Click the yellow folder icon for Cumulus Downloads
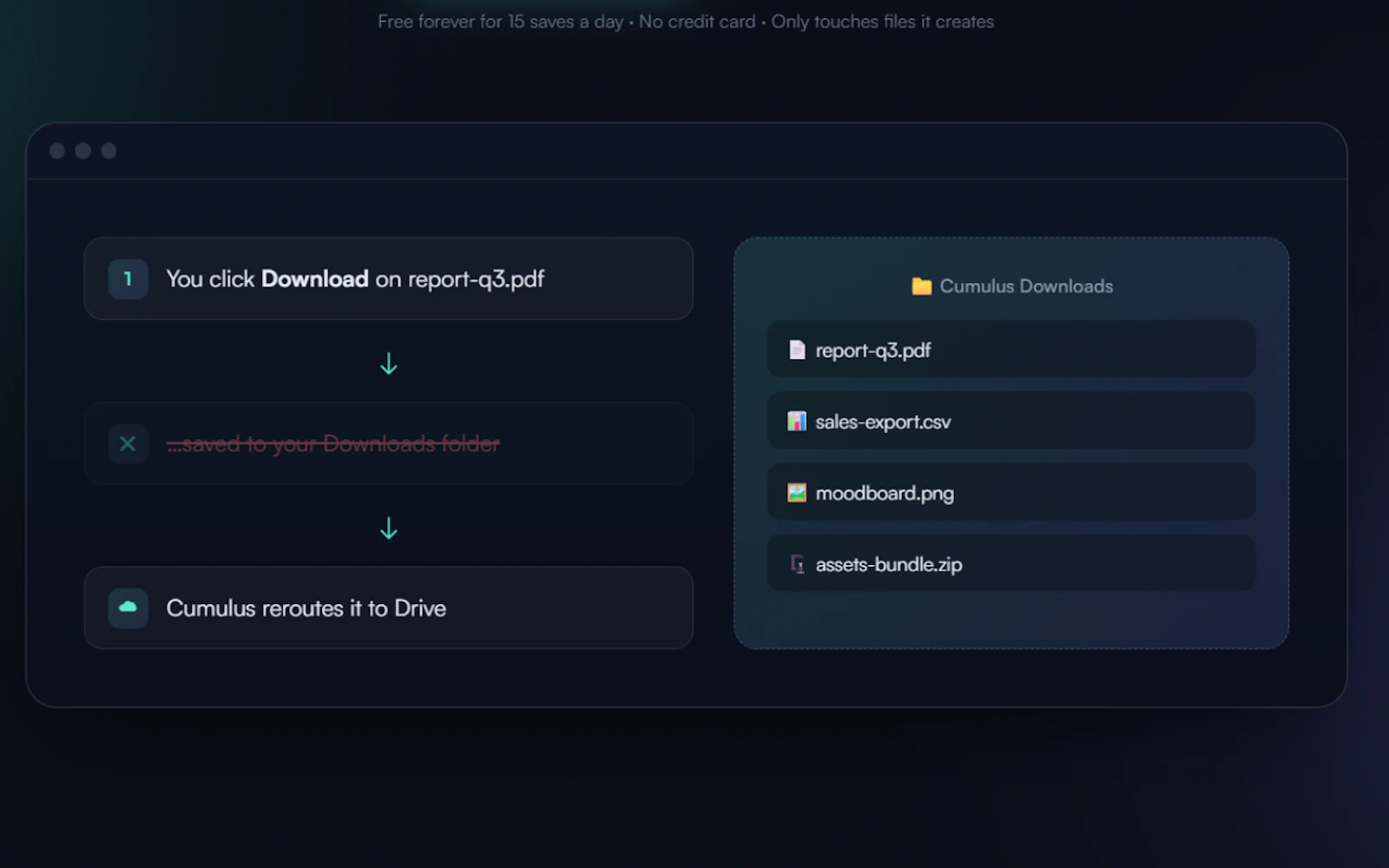Image resolution: width=1389 pixels, height=868 pixels. pyautogui.click(x=921, y=286)
